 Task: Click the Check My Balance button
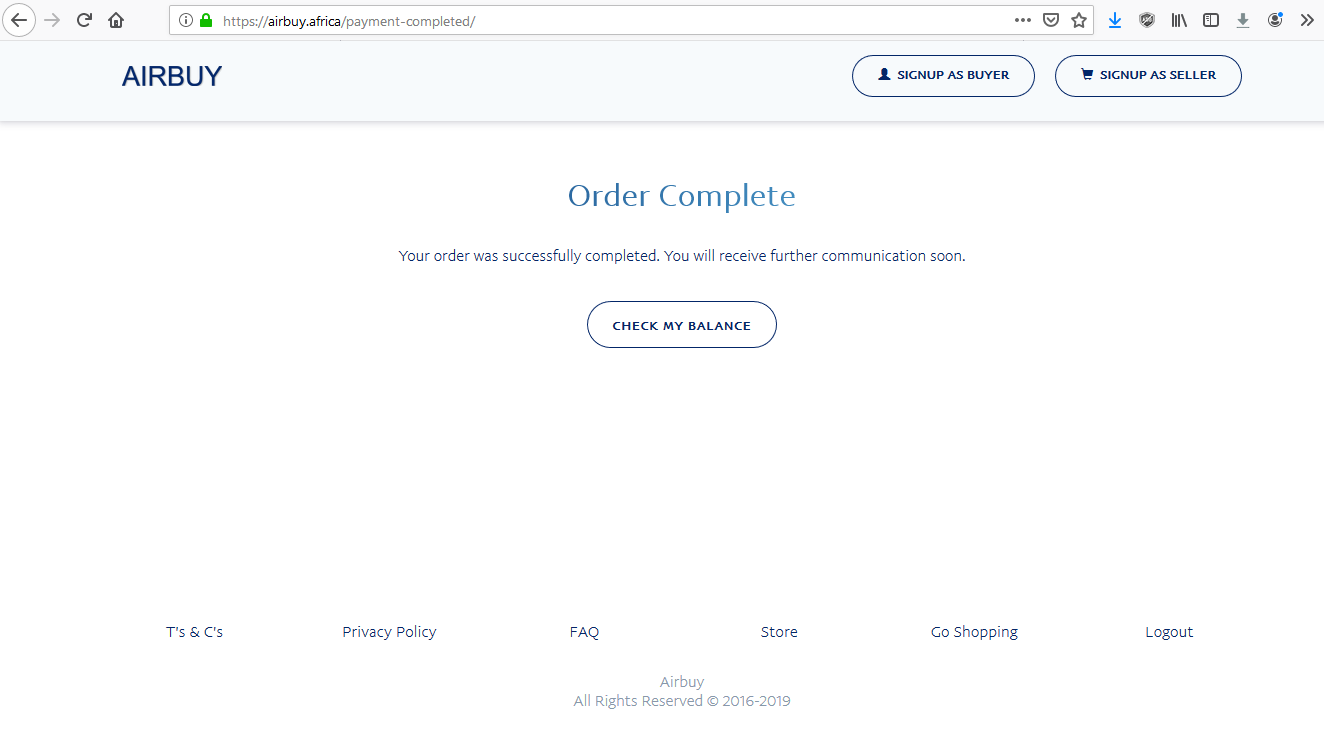(x=681, y=325)
